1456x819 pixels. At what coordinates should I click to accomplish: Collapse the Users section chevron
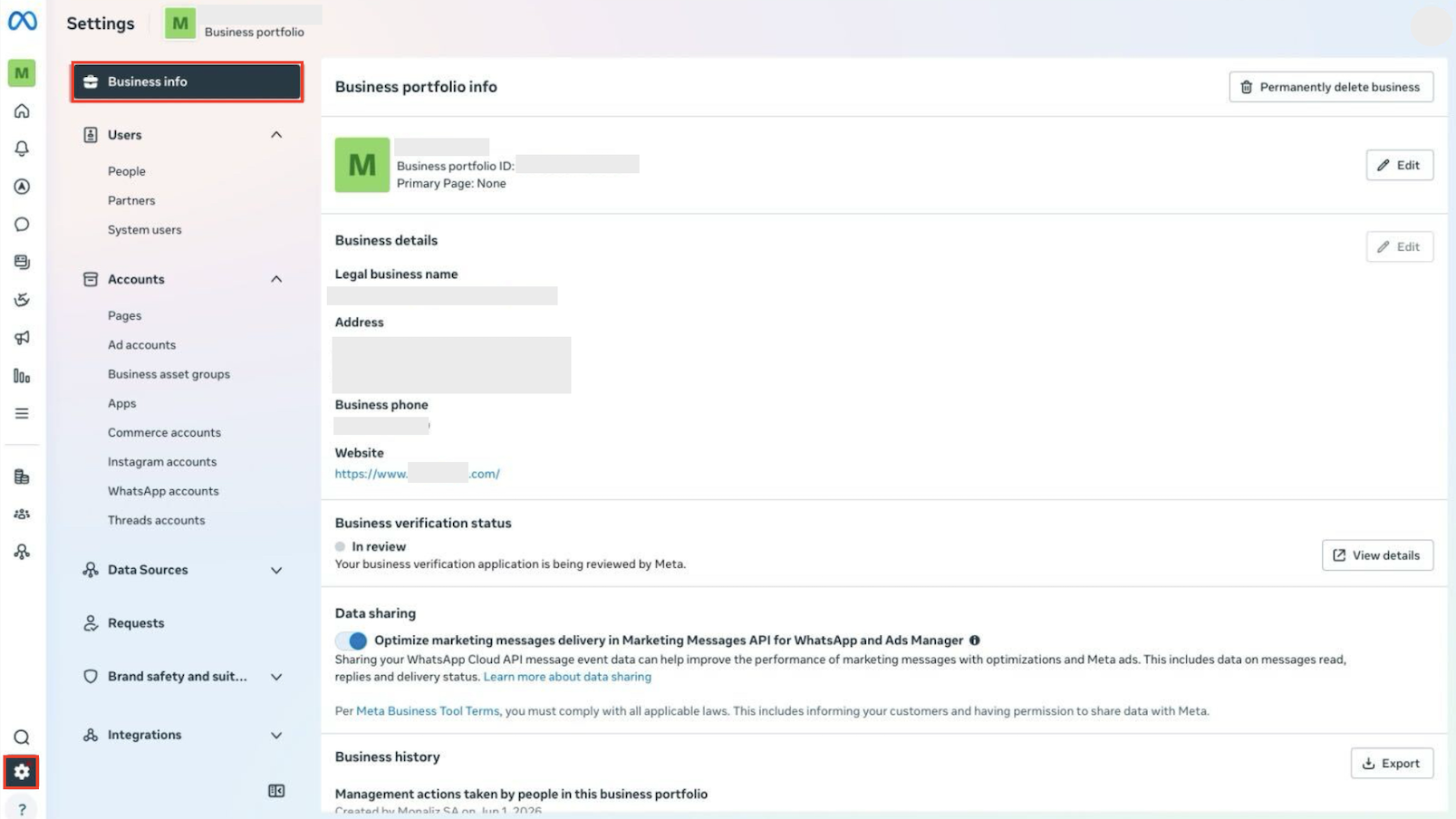coord(276,135)
